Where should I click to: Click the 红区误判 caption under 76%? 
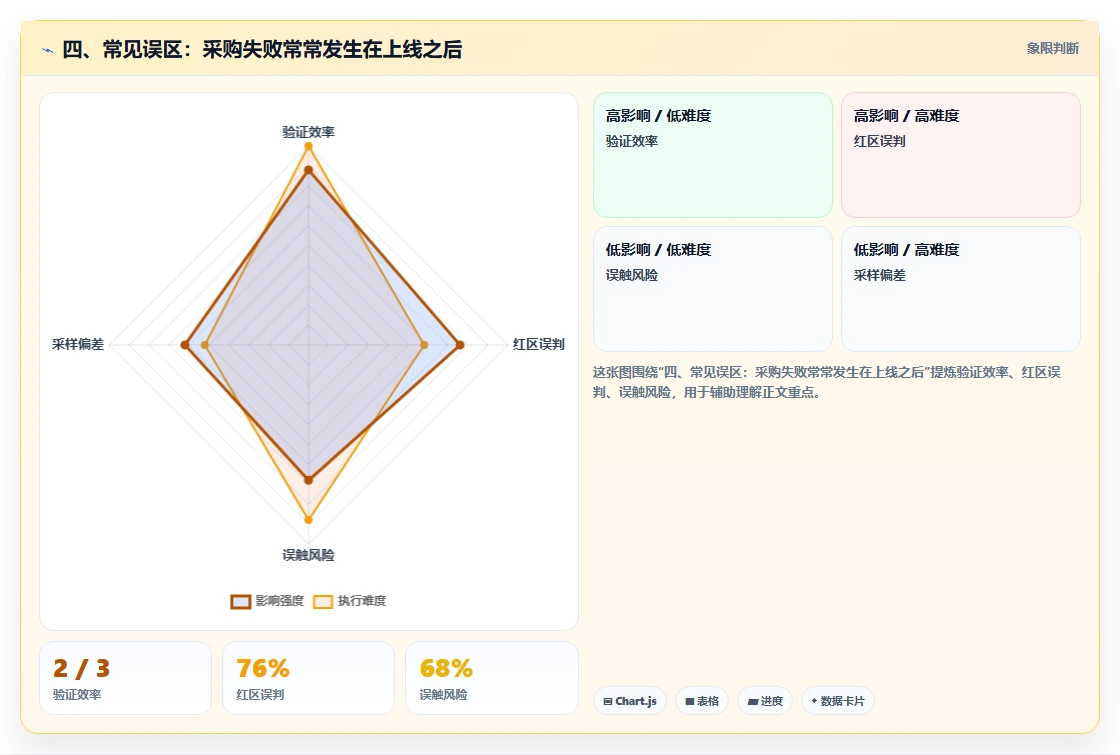coord(260,694)
